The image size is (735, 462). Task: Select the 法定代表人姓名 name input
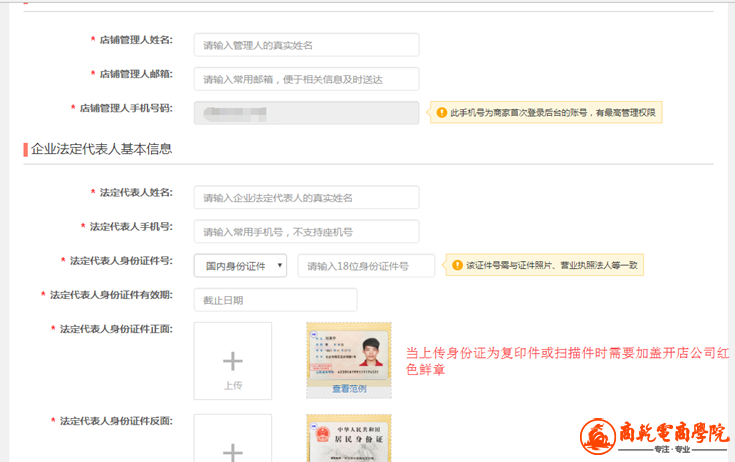click(x=306, y=198)
